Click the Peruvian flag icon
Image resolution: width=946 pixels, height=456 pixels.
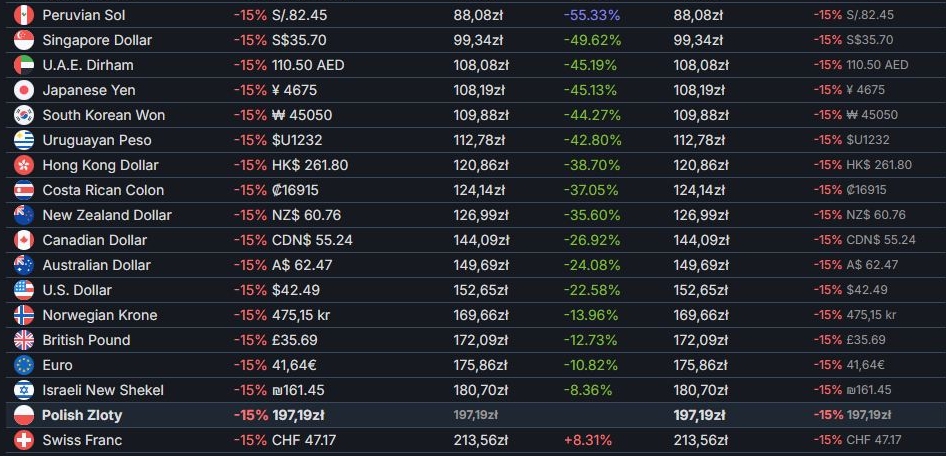(x=25, y=15)
